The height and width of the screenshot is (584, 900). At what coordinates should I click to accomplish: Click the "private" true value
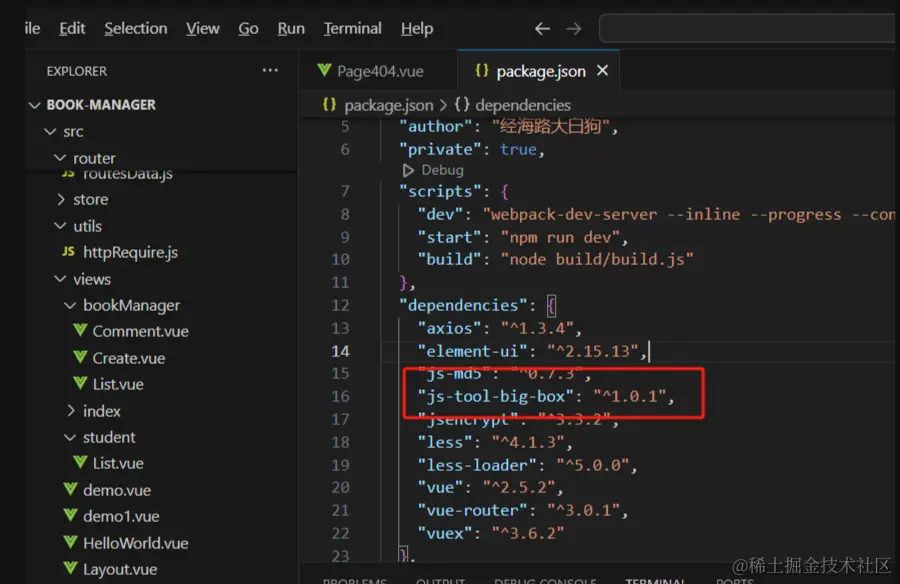tap(518, 150)
